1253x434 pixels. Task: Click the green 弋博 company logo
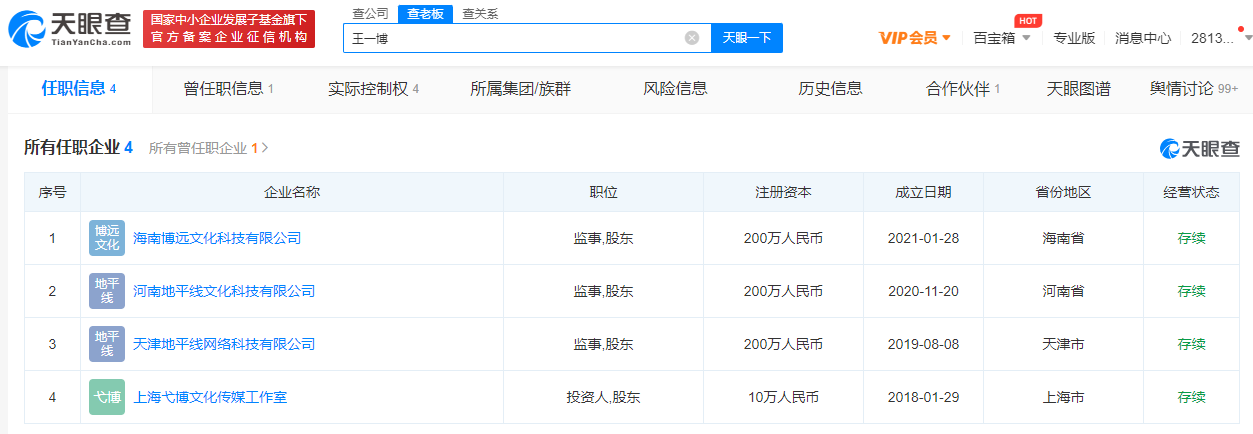(107, 397)
